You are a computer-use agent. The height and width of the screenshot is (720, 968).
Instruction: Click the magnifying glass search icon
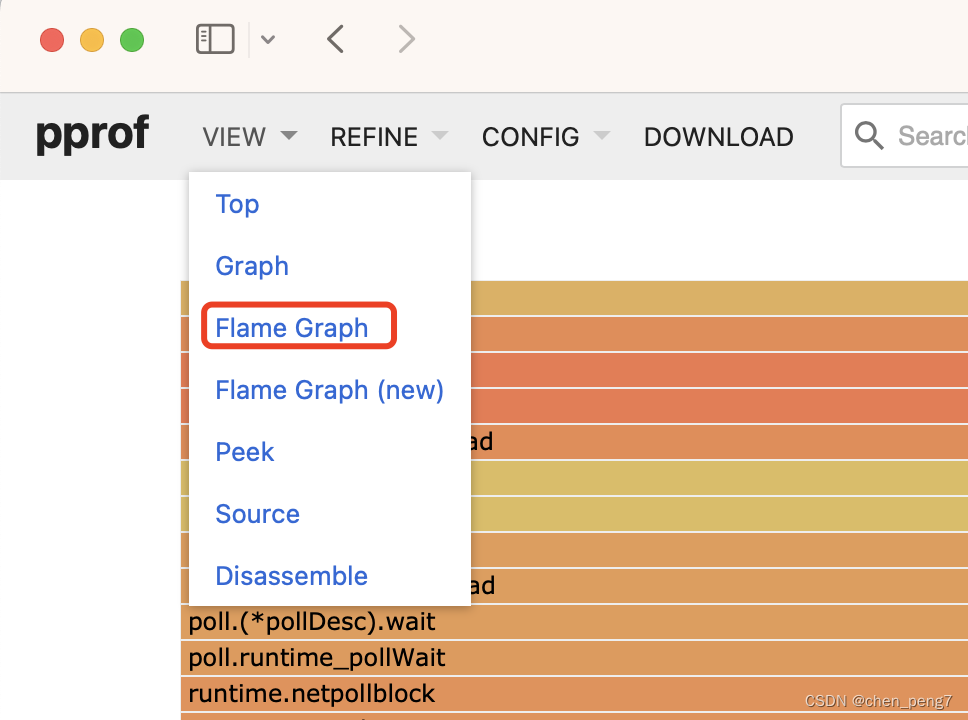[869, 135]
